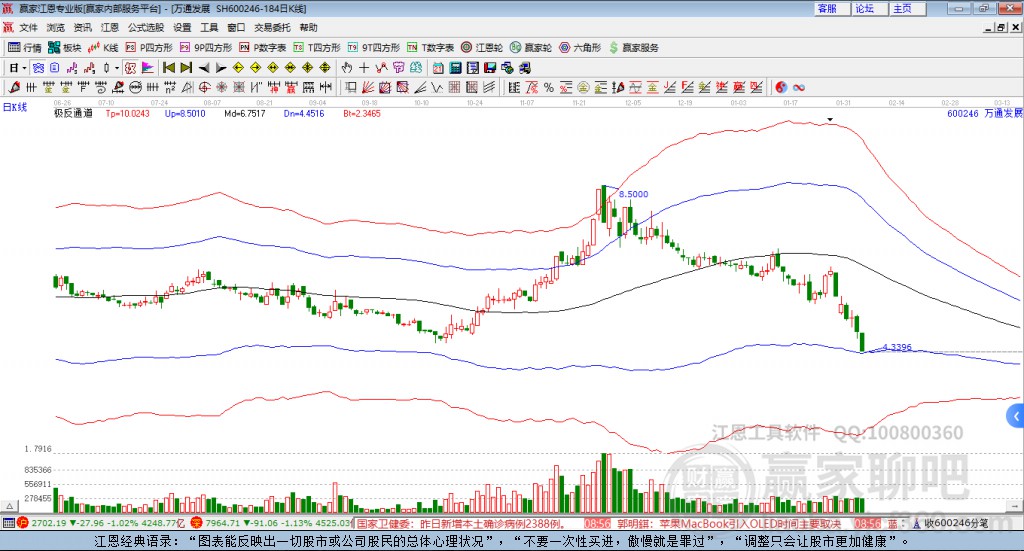Screen dimensions: 1024x551
Task: Select the crosshair cursor tool
Action: pos(365,67)
